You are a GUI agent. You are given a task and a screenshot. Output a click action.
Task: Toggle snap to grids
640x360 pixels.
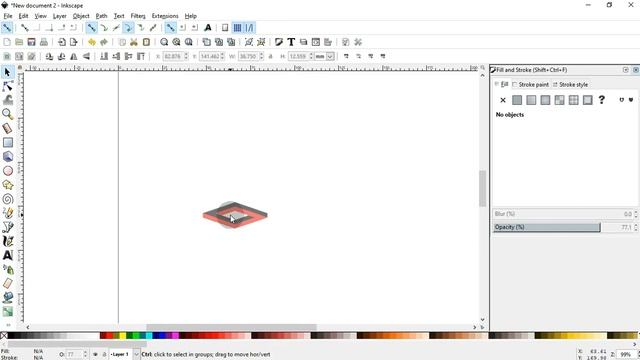coord(237,28)
